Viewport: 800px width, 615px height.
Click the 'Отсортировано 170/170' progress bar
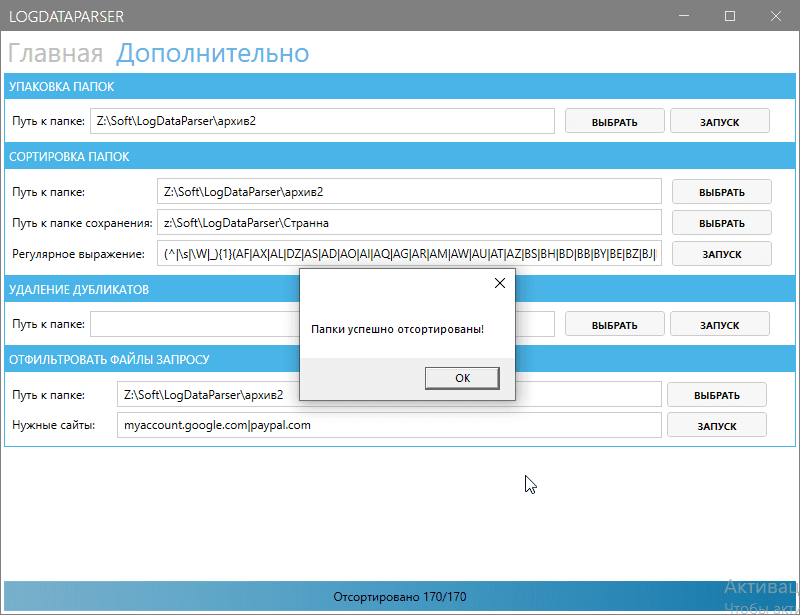pyautogui.click(x=400, y=594)
